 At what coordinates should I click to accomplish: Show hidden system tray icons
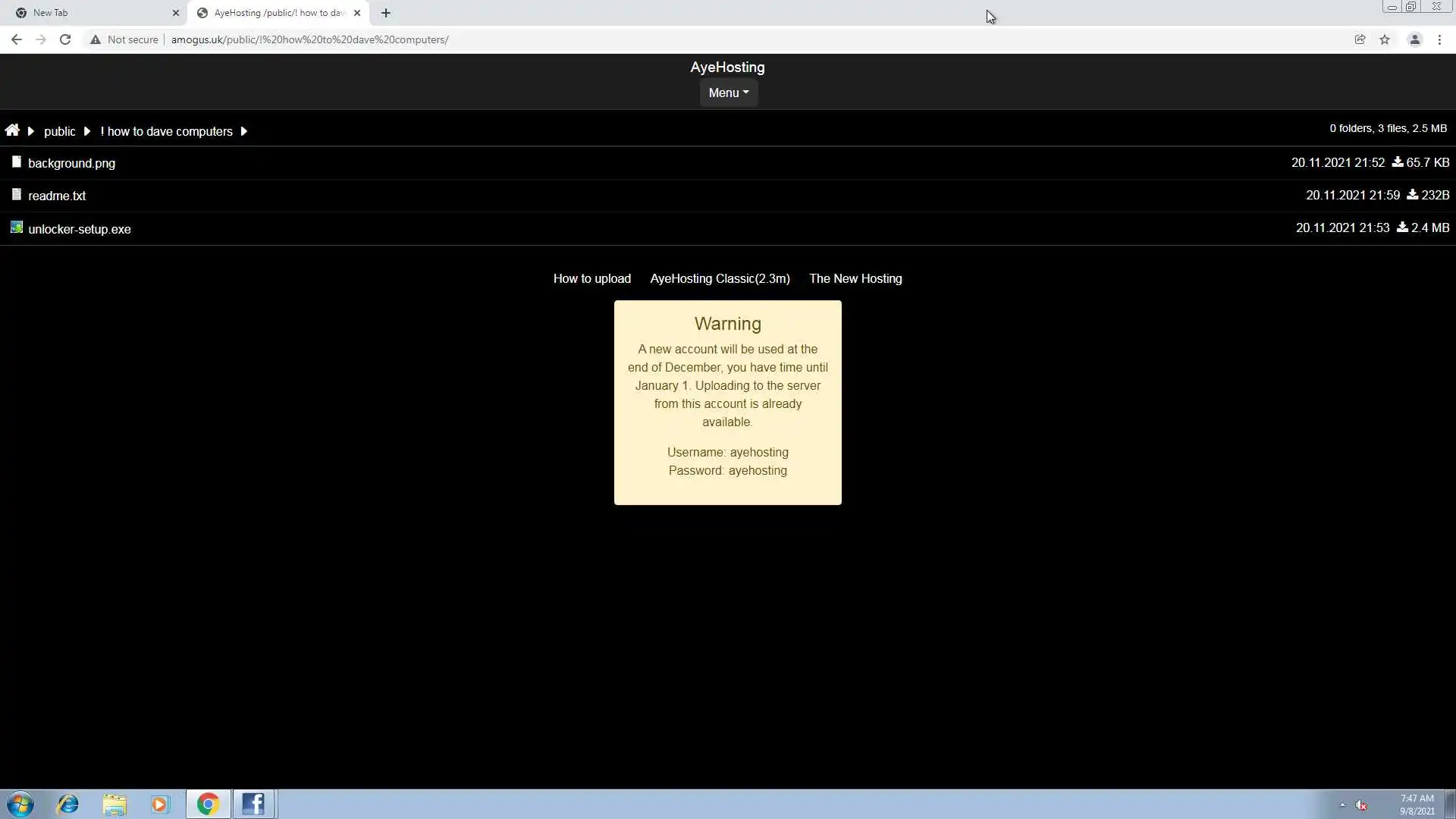point(1342,805)
